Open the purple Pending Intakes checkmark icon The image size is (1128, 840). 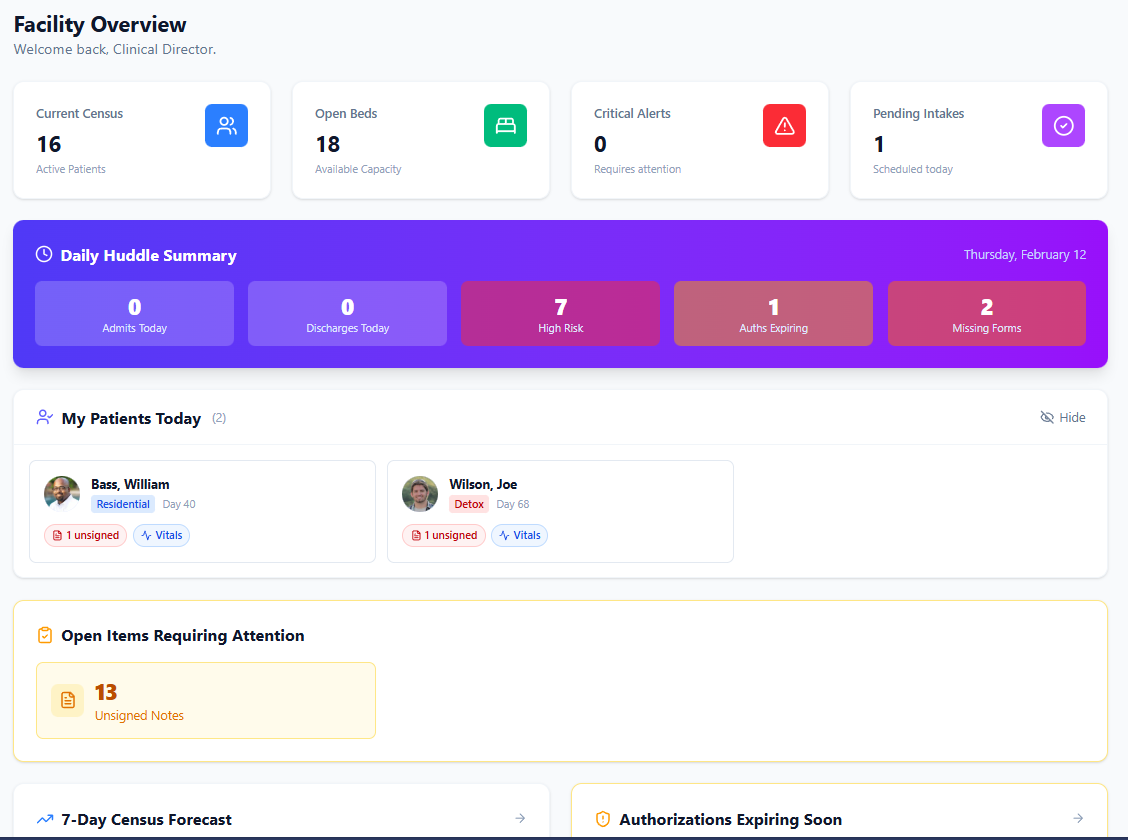point(1063,125)
